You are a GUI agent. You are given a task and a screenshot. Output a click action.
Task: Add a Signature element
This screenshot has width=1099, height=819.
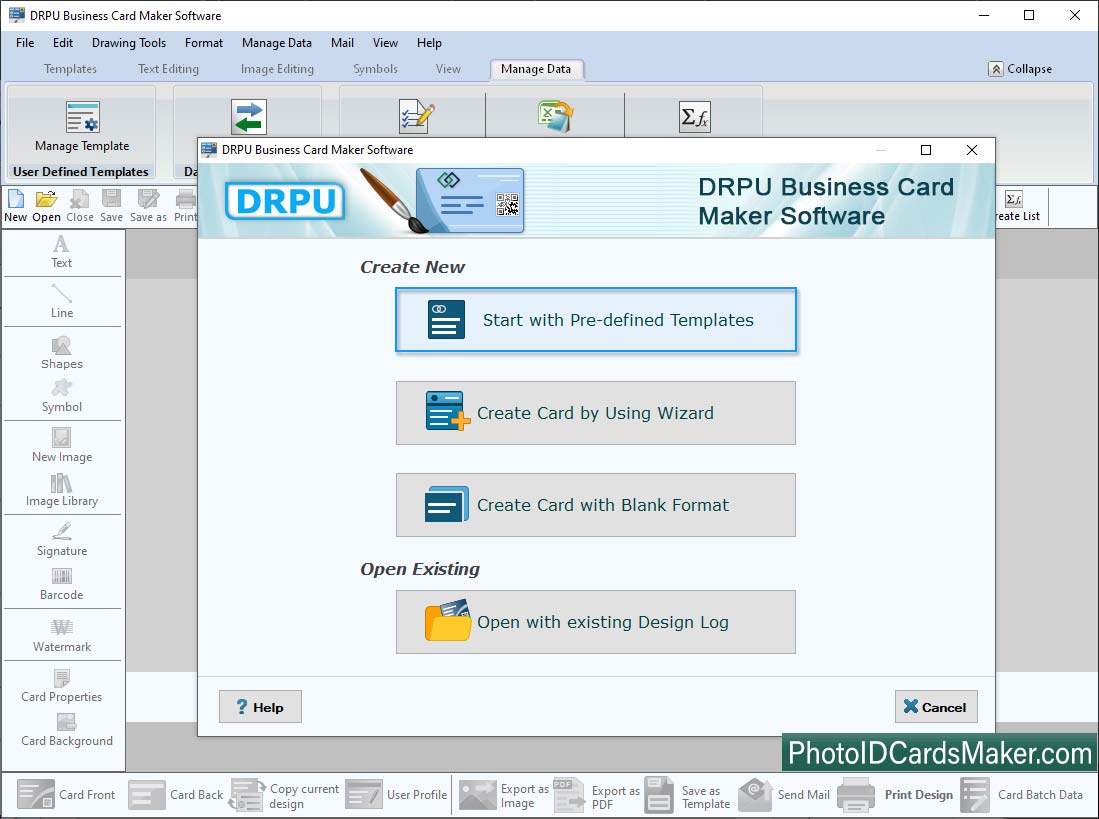click(x=62, y=539)
